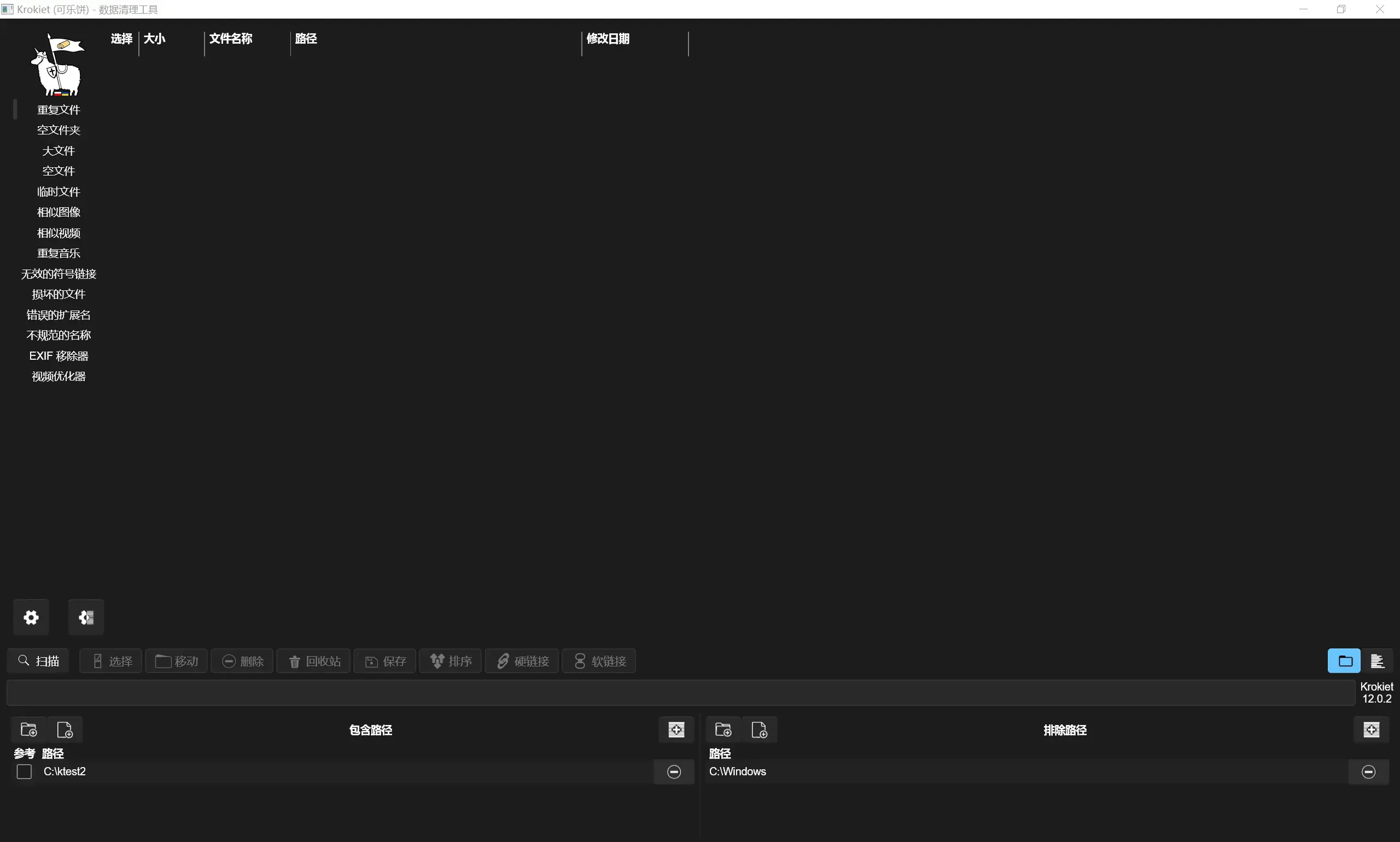Image resolution: width=1400 pixels, height=842 pixels.
Task: Sort by 修改日期 column header
Action: tap(608, 39)
